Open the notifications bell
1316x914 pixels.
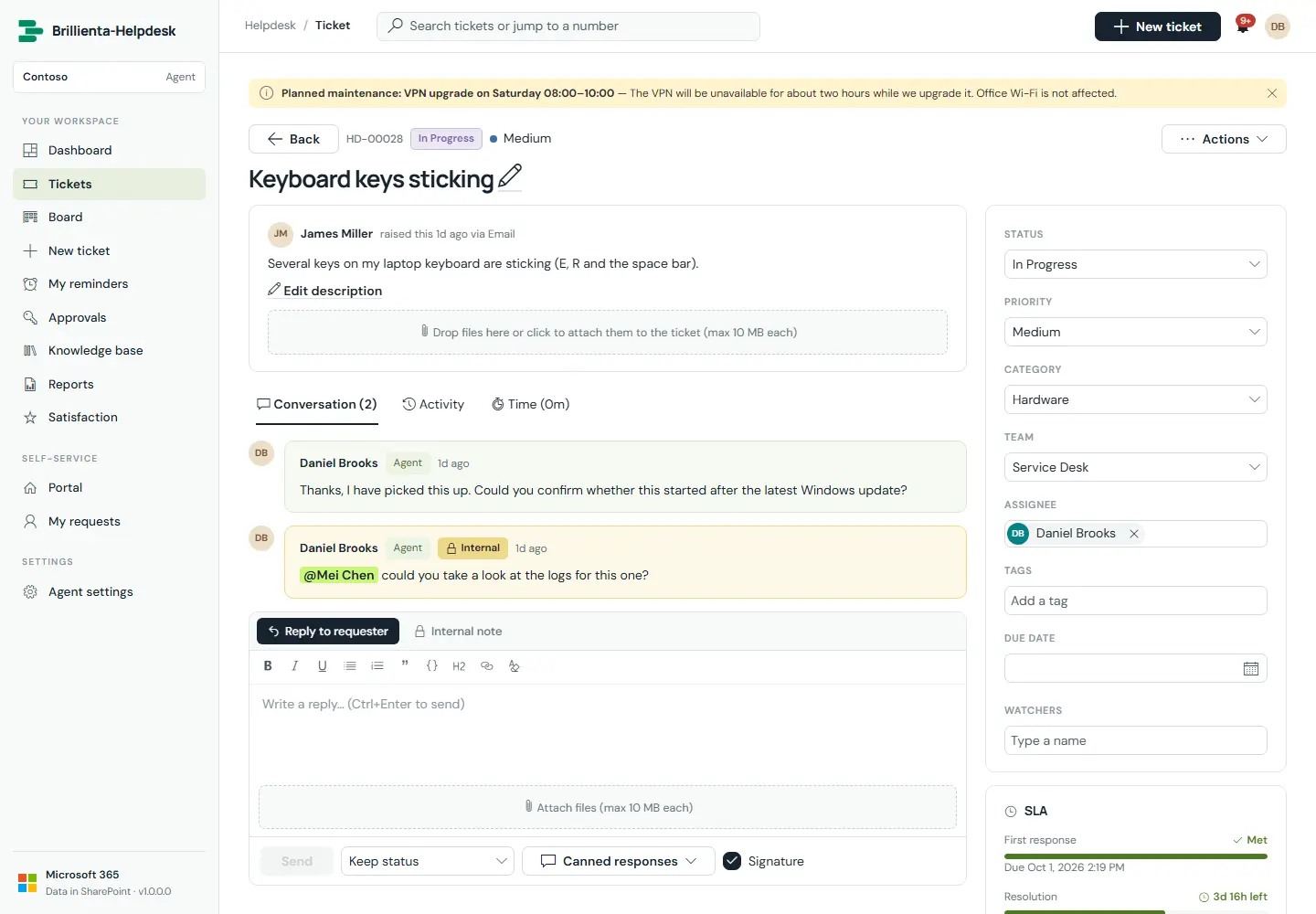click(x=1243, y=27)
